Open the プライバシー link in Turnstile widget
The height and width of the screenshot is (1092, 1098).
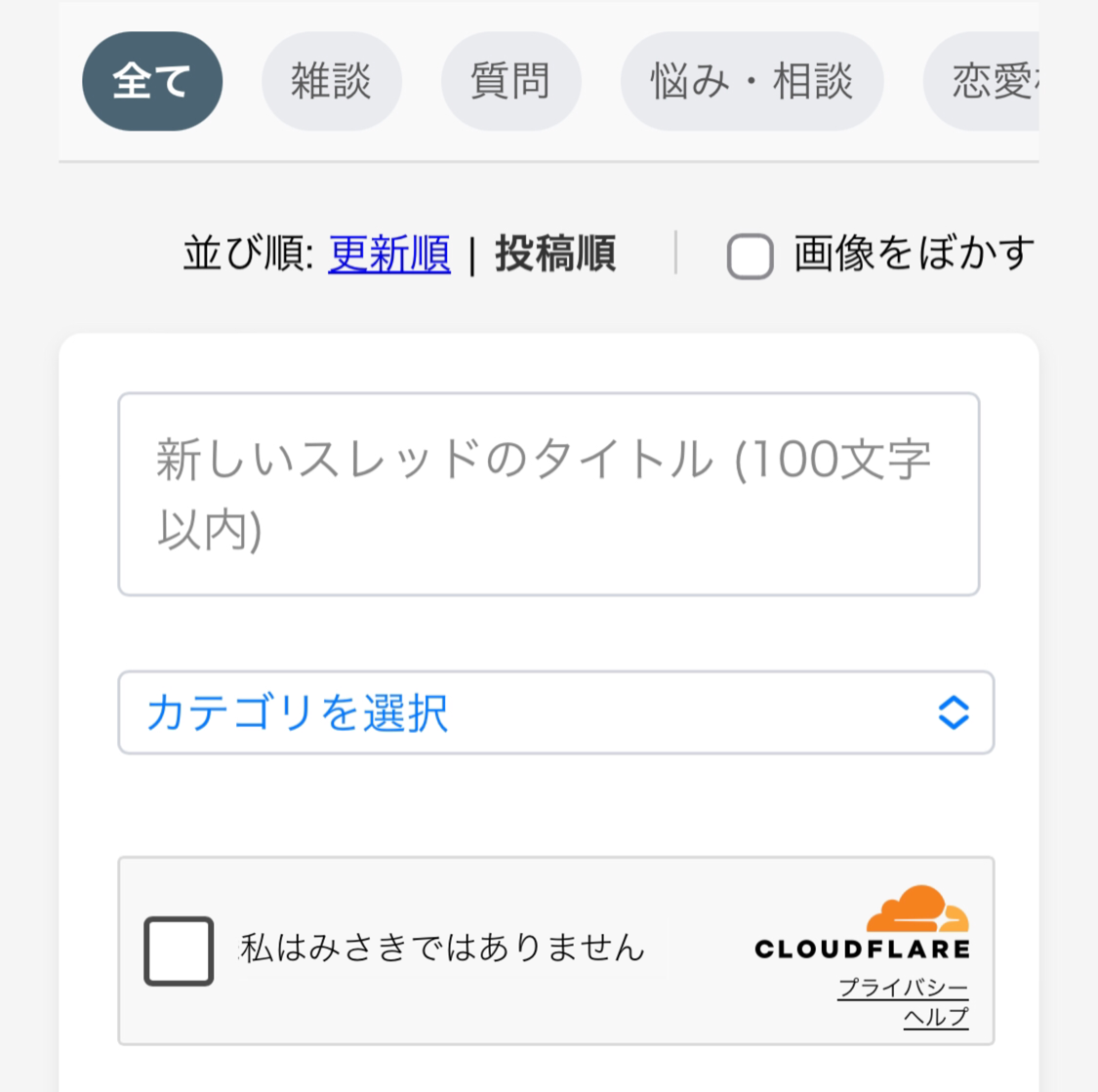(904, 988)
